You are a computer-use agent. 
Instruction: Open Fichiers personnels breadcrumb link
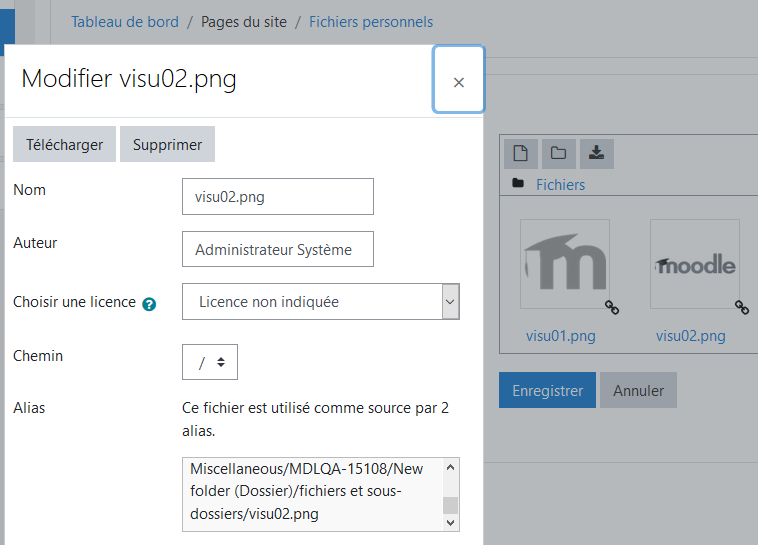point(371,22)
